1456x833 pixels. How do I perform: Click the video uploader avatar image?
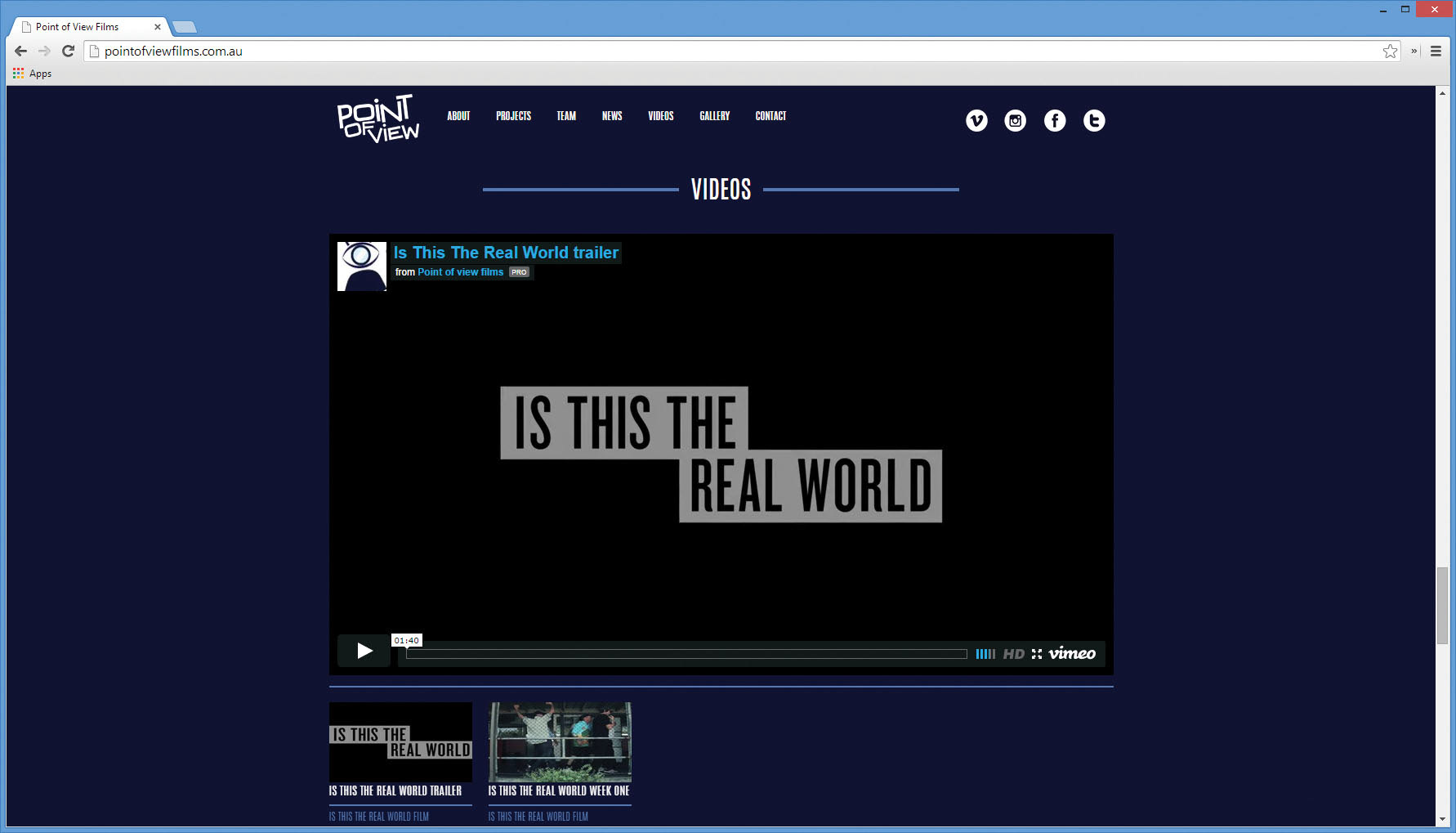[362, 266]
